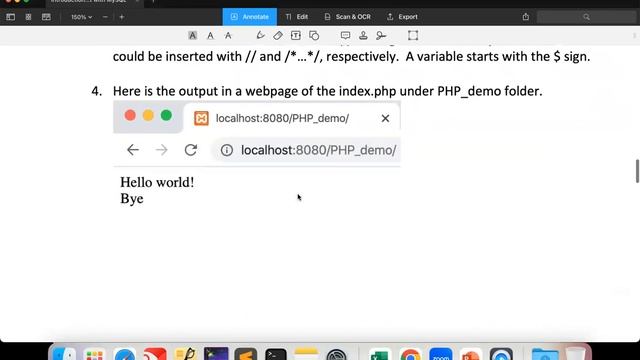Open the thumbnail grid view

click(x=28, y=17)
